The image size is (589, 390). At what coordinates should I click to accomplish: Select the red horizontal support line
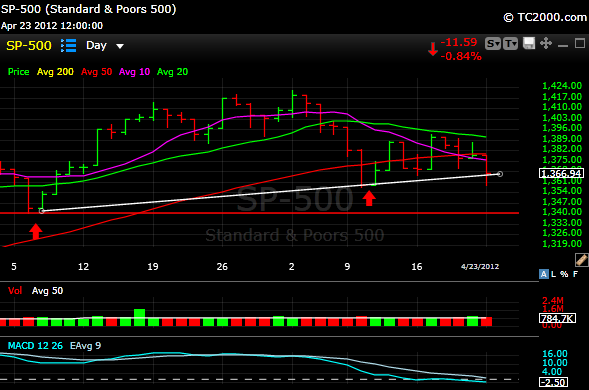point(259,213)
